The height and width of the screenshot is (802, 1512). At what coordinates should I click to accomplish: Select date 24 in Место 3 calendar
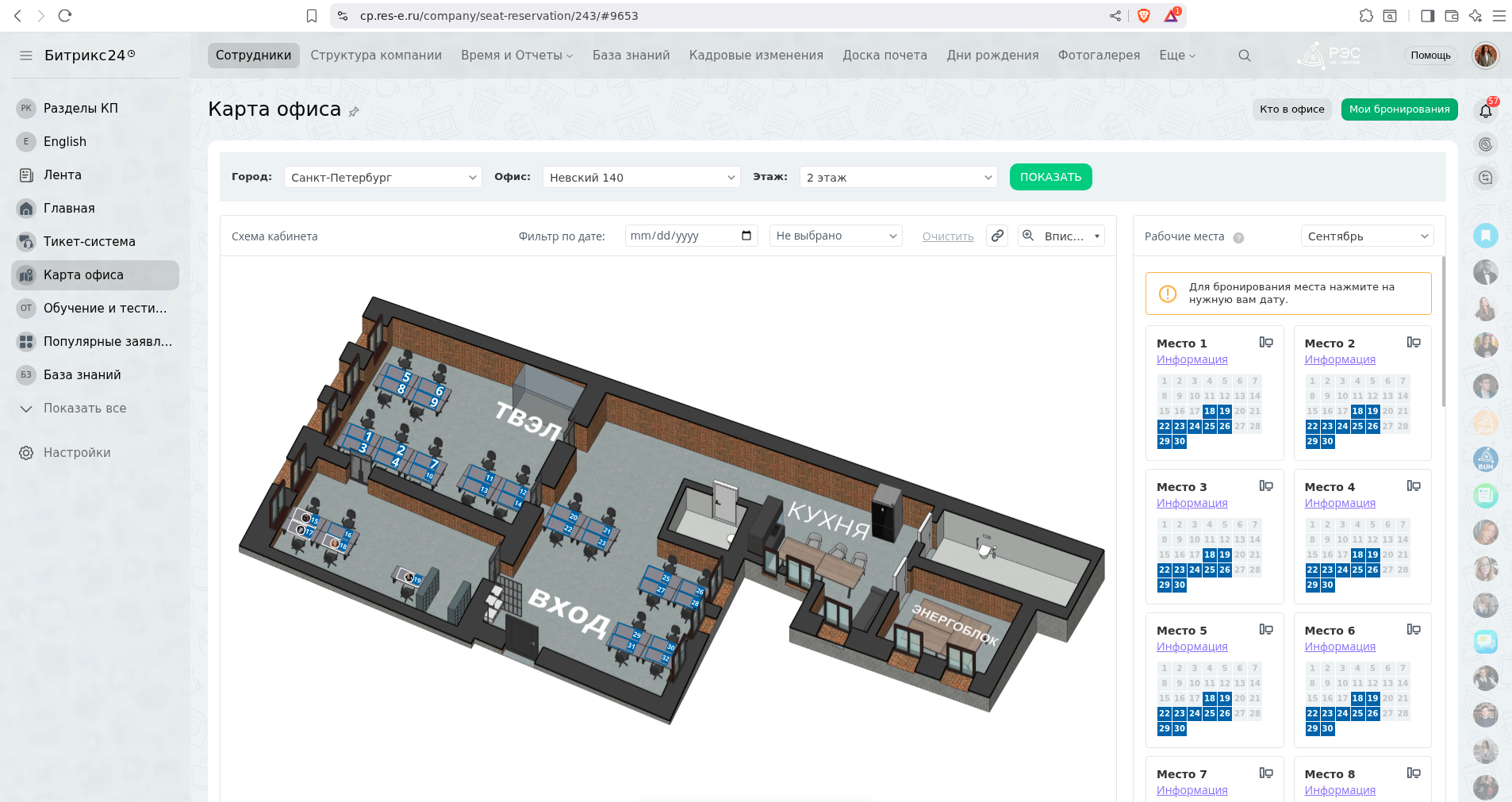(1194, 570)
